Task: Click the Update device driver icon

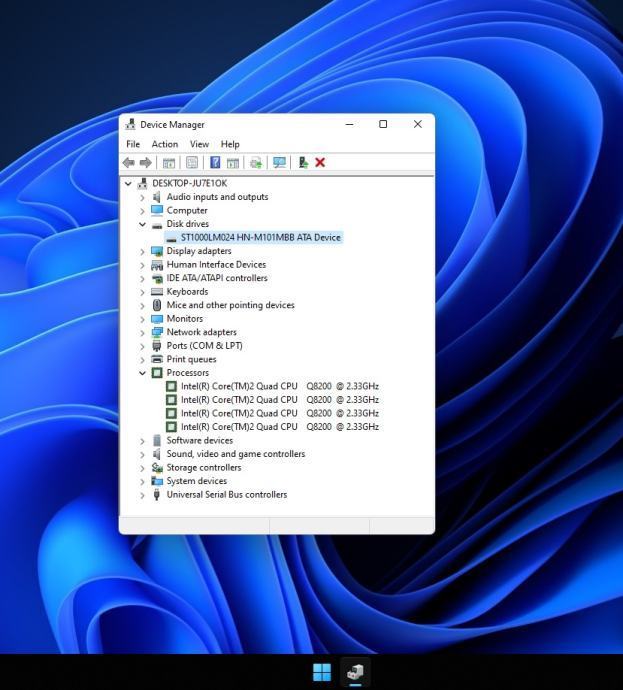Action: click(303, 162)
